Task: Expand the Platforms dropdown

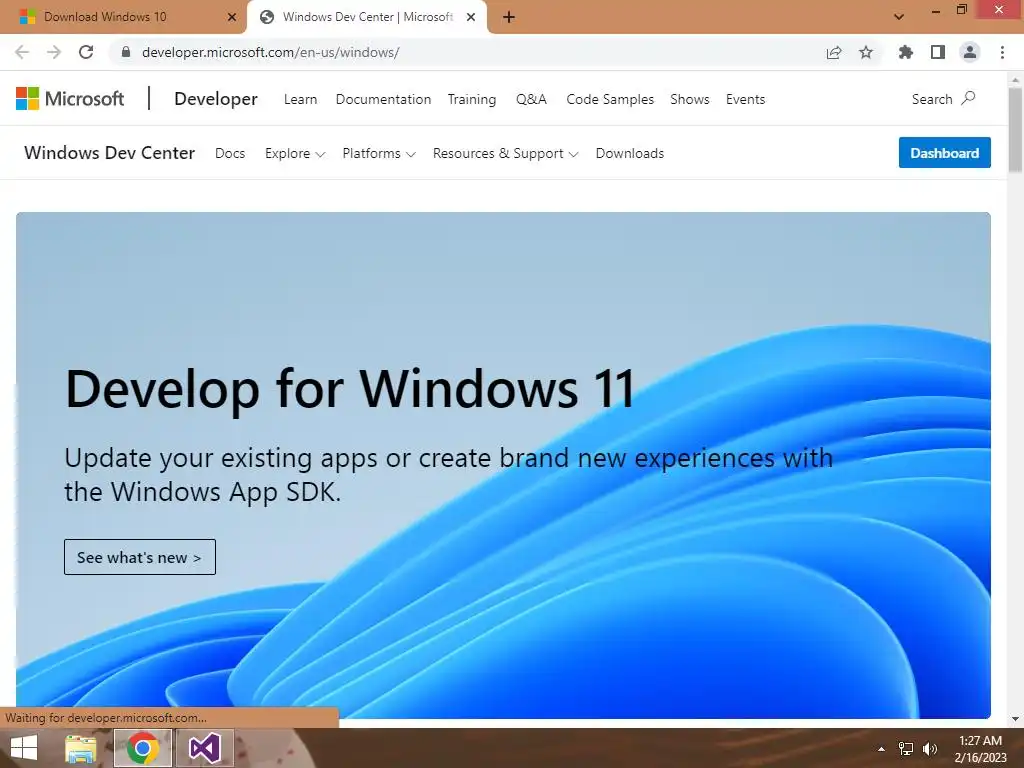Action: point(379,153)
